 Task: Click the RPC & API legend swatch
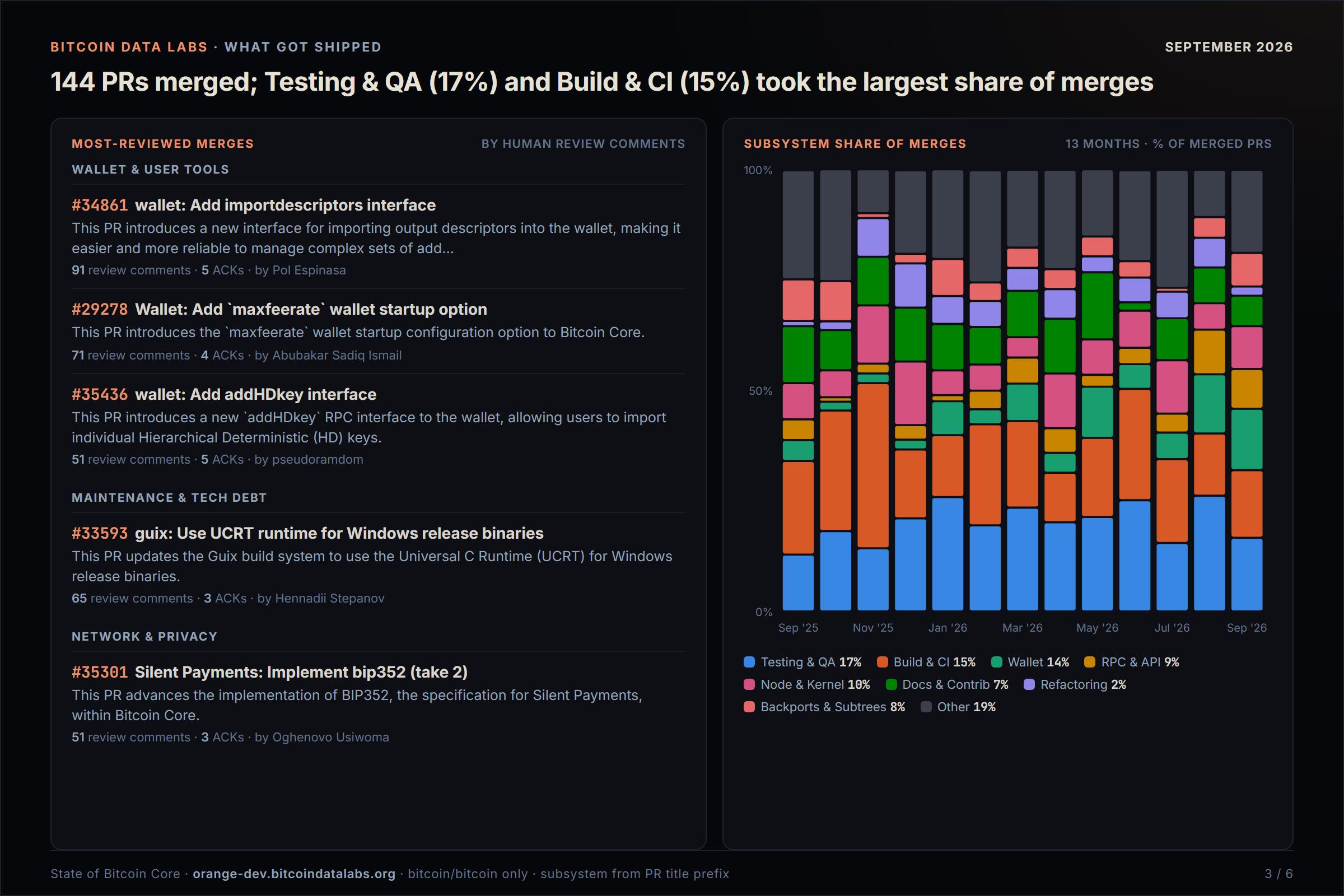pyautogui.click(x=1090, y=662)
